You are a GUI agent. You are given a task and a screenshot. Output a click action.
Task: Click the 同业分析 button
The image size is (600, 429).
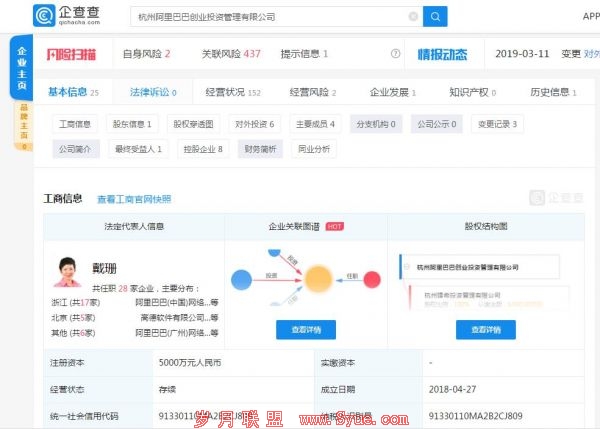(x=314, y=149)
